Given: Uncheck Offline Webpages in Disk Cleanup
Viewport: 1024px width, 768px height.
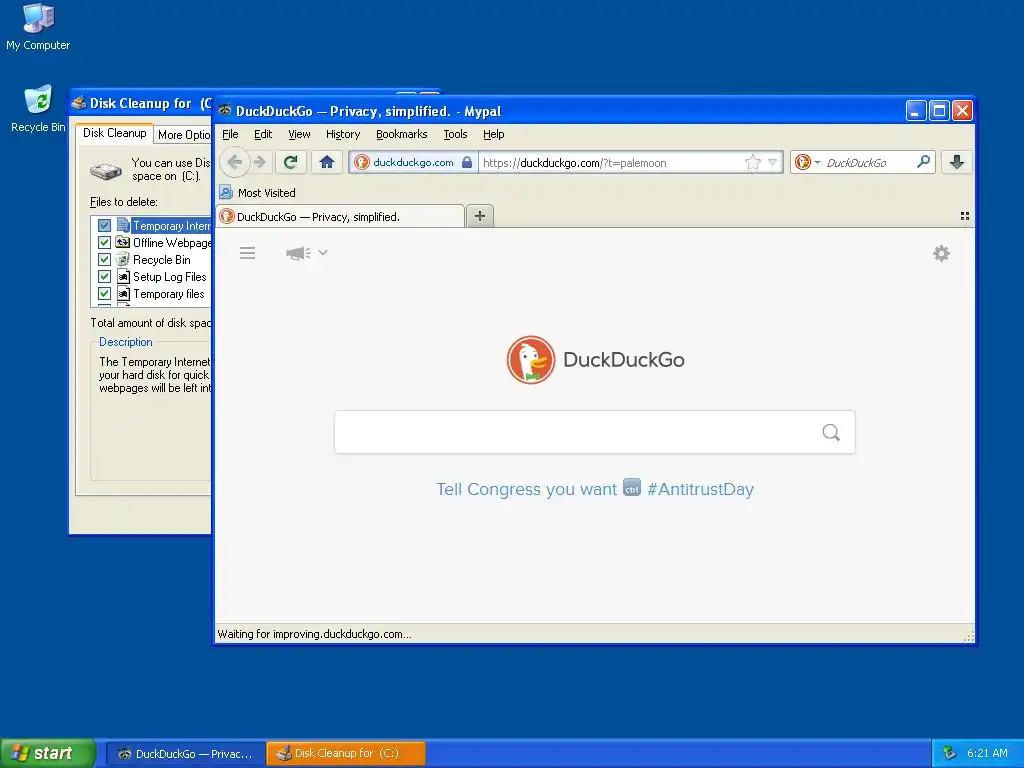Looking at the screenshot, I should [x=104, y=242].
